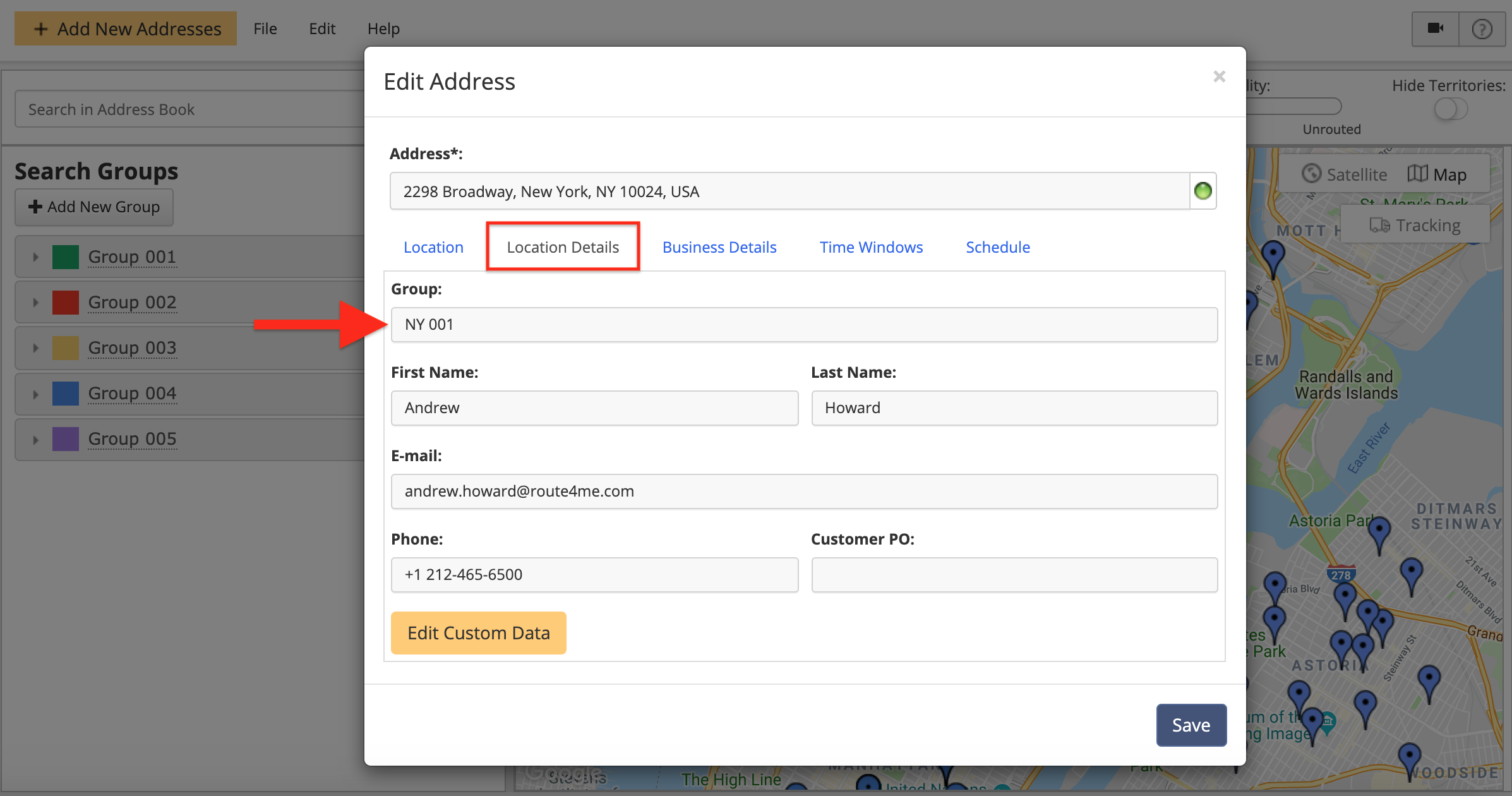Switch to Satellite map view
This screenshot has width=1512, height=796.
click(x=1345, y=174)
